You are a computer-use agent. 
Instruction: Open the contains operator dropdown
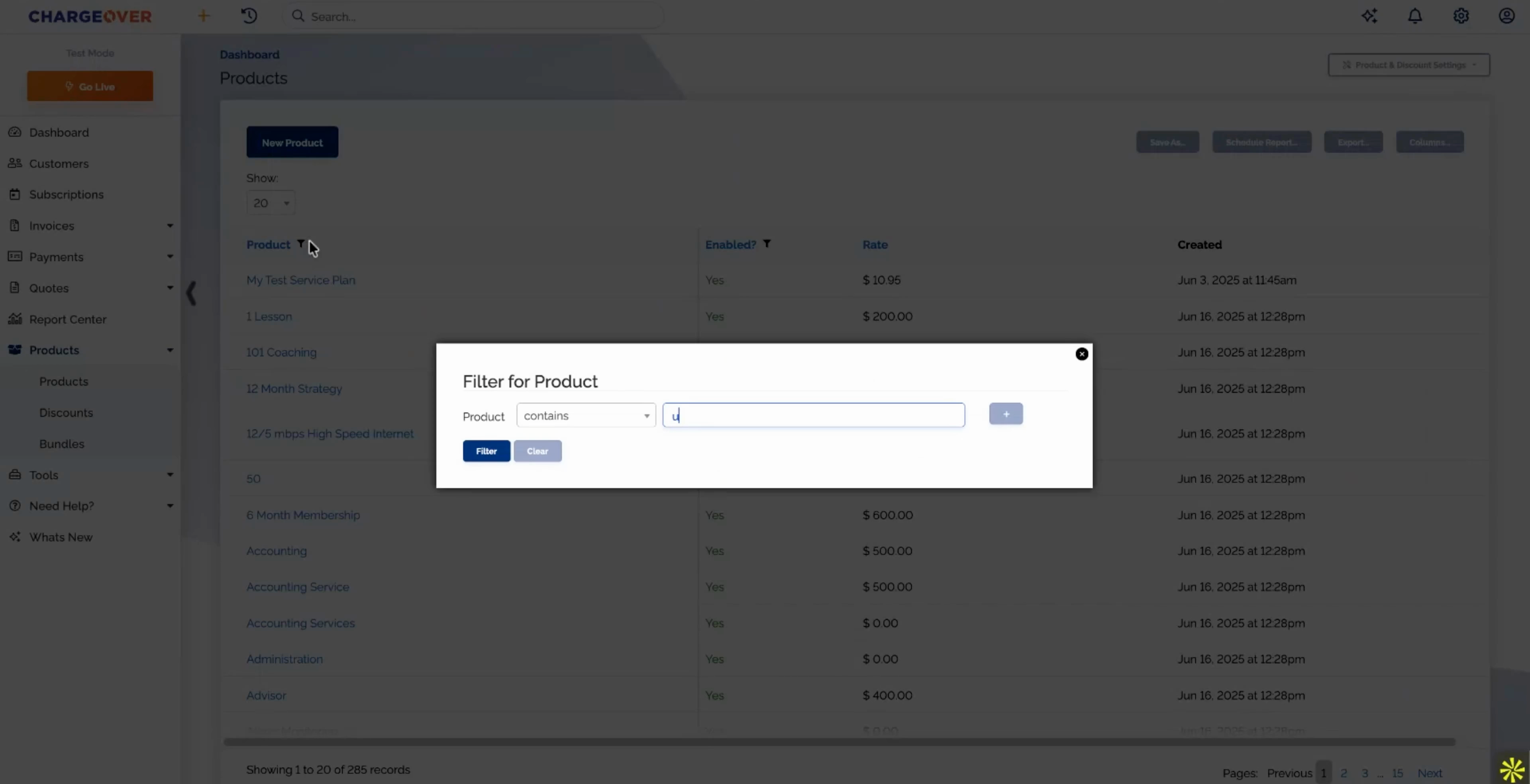pos(586,415)
